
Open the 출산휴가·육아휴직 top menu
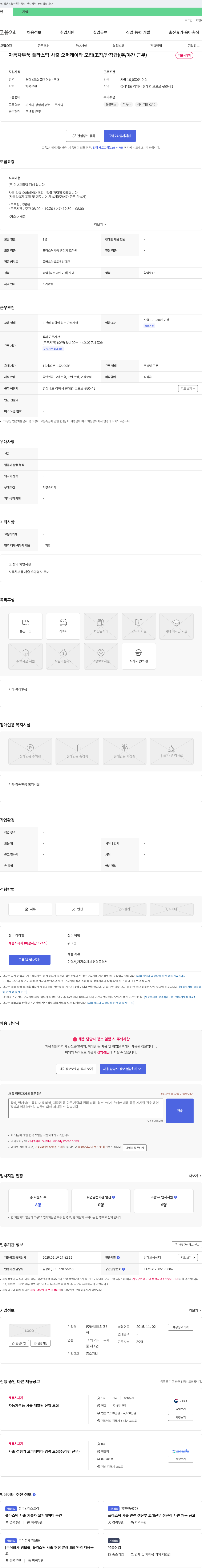184,32
